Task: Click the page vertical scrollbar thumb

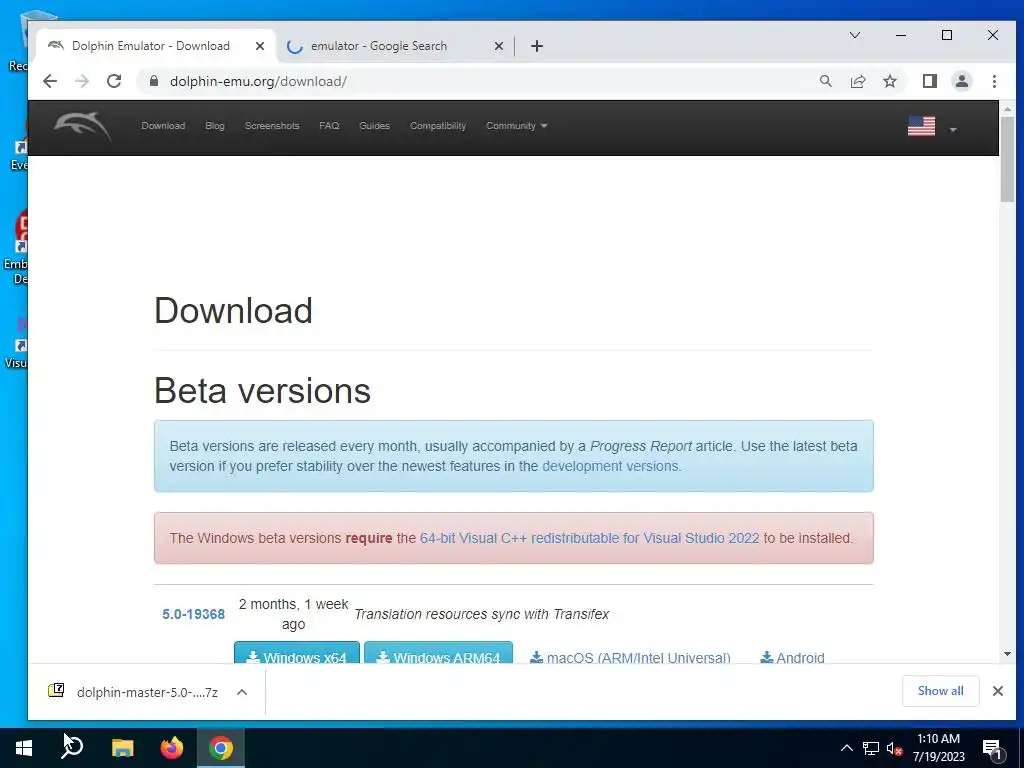Action: click(x=1007, y=159)
